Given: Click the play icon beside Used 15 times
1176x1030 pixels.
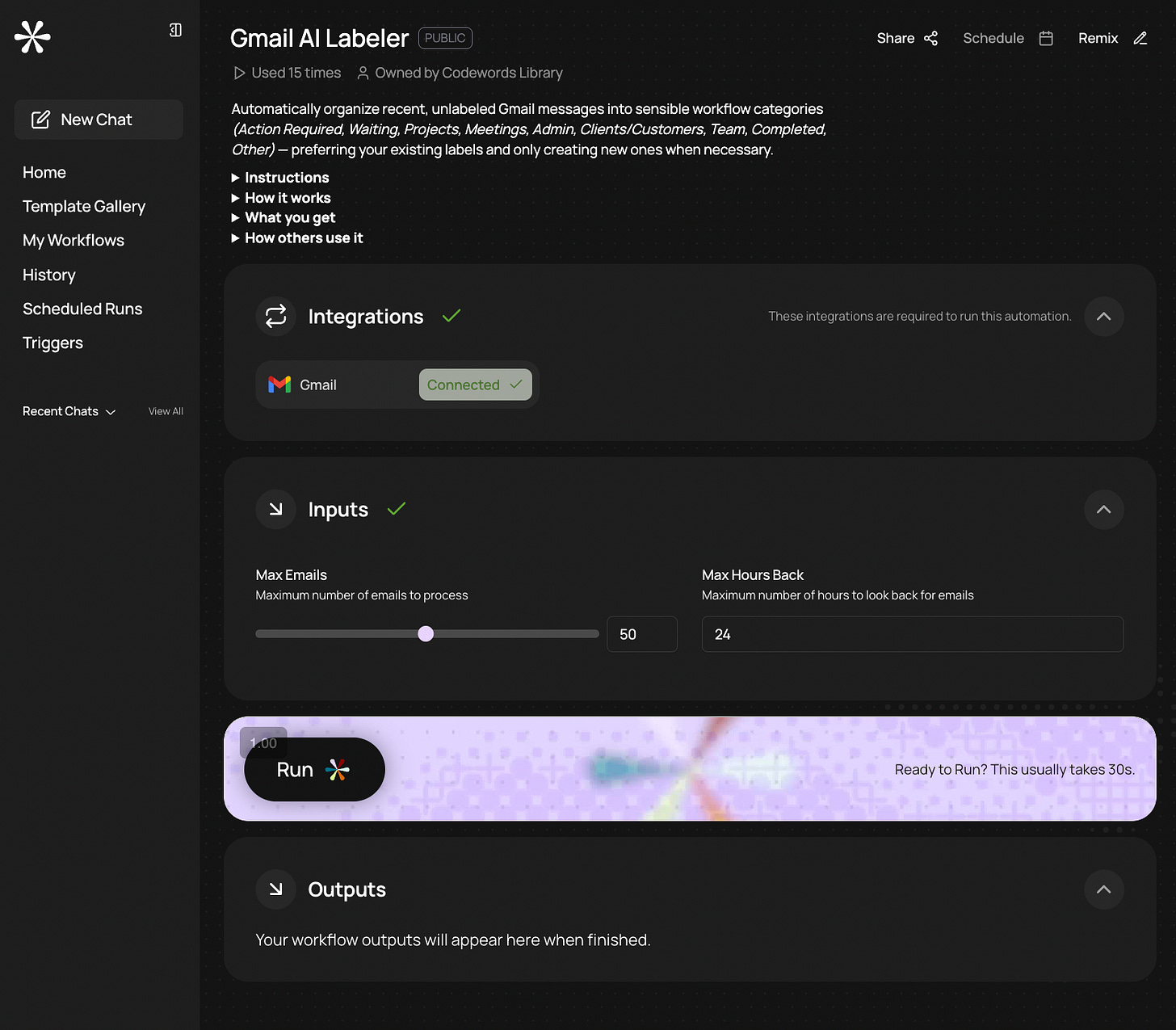Looking at the screenshot, I should [239, 73].
